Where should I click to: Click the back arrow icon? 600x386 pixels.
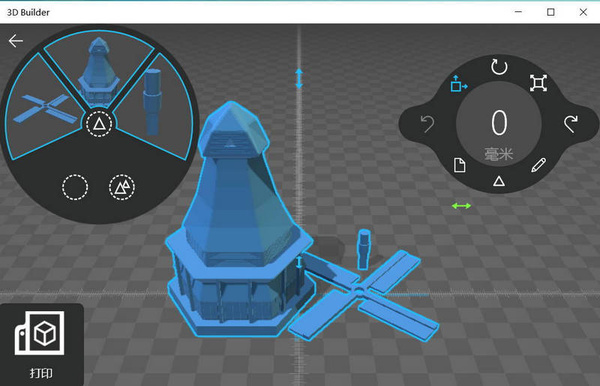pos(16,41)
